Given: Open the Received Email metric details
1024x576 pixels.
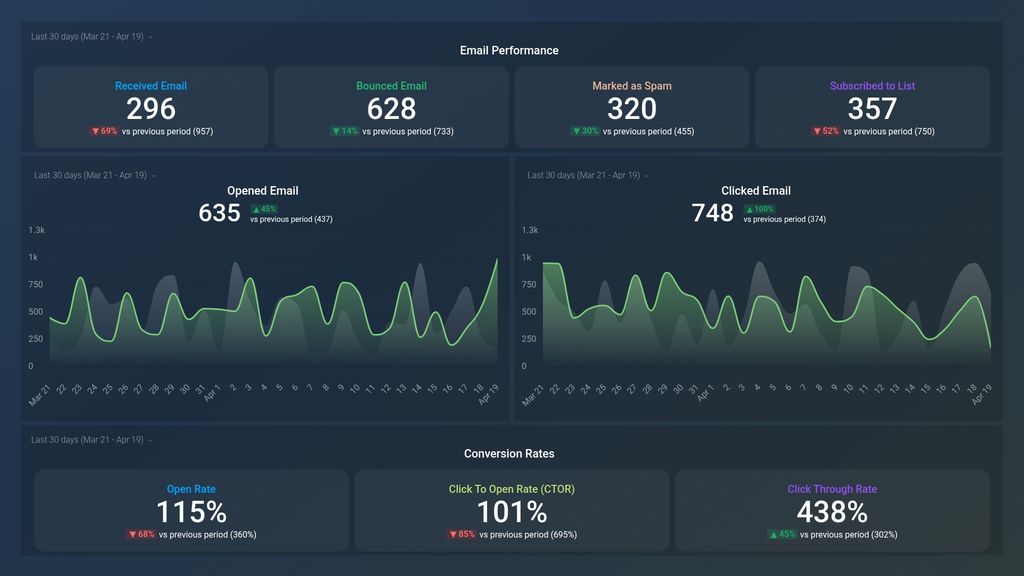Looking at the screenshot, I should click(x=150, y=86).
